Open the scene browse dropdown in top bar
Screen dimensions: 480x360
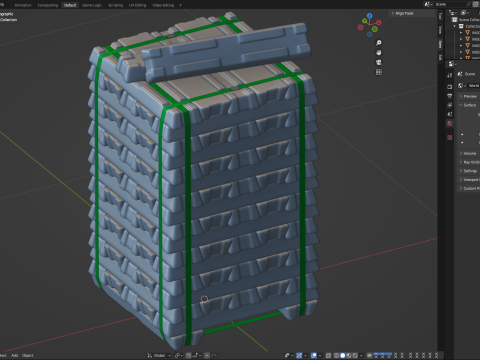pyautogui.click(x=429, y=4)
